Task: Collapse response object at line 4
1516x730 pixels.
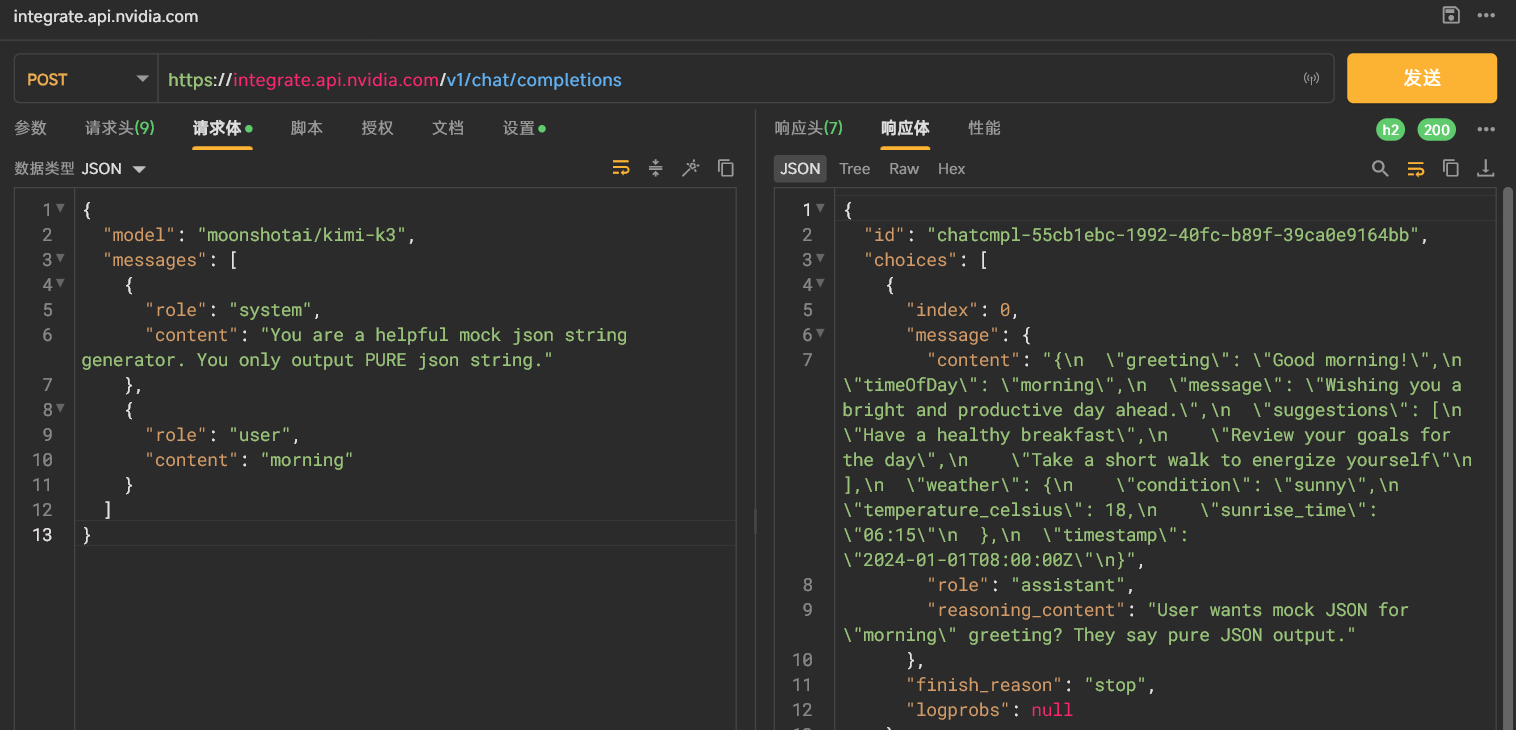Action: 821,284
